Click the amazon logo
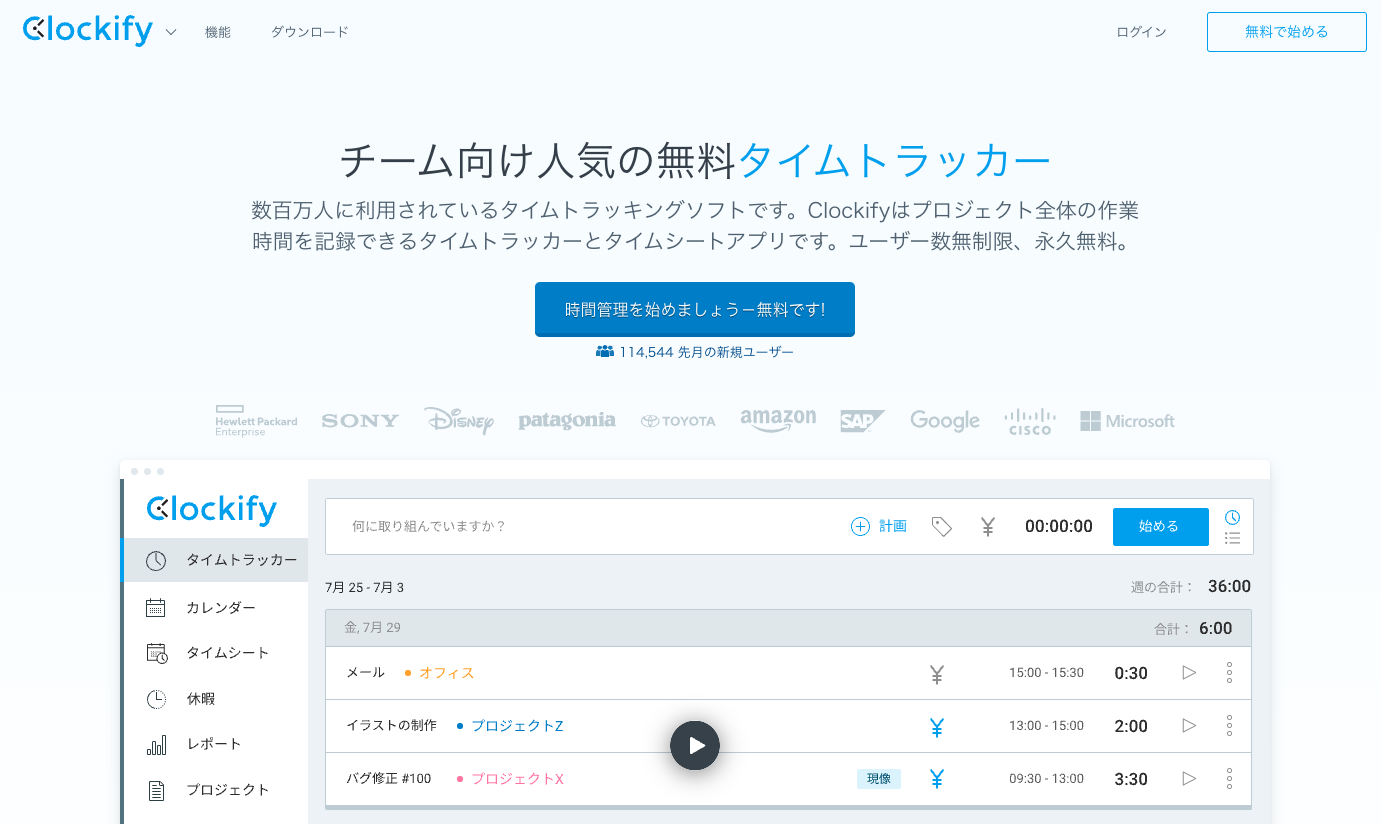 point(778,421)
